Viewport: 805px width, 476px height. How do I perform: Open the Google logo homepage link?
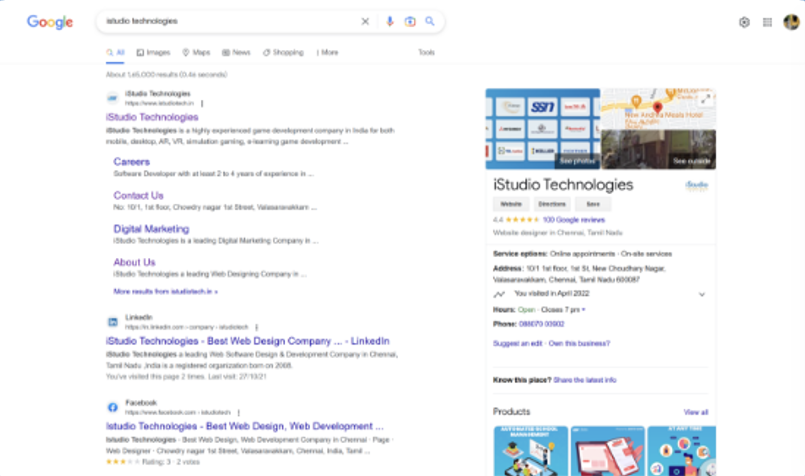(x=50, y=22)
